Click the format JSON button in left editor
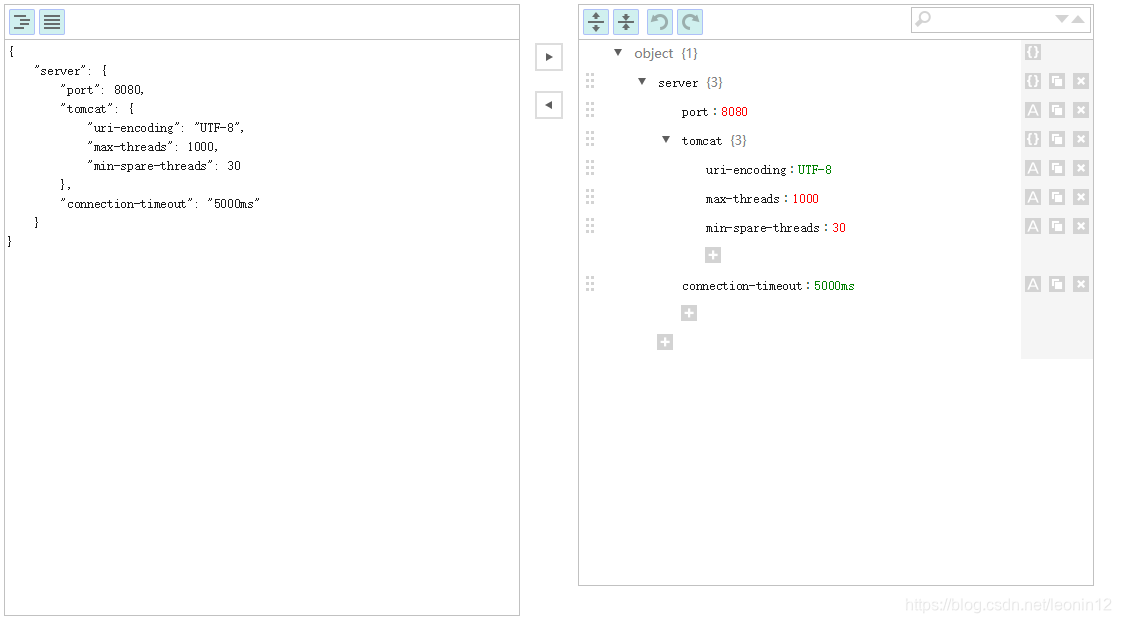The image size is (1121, 623). tap(22, 22)
